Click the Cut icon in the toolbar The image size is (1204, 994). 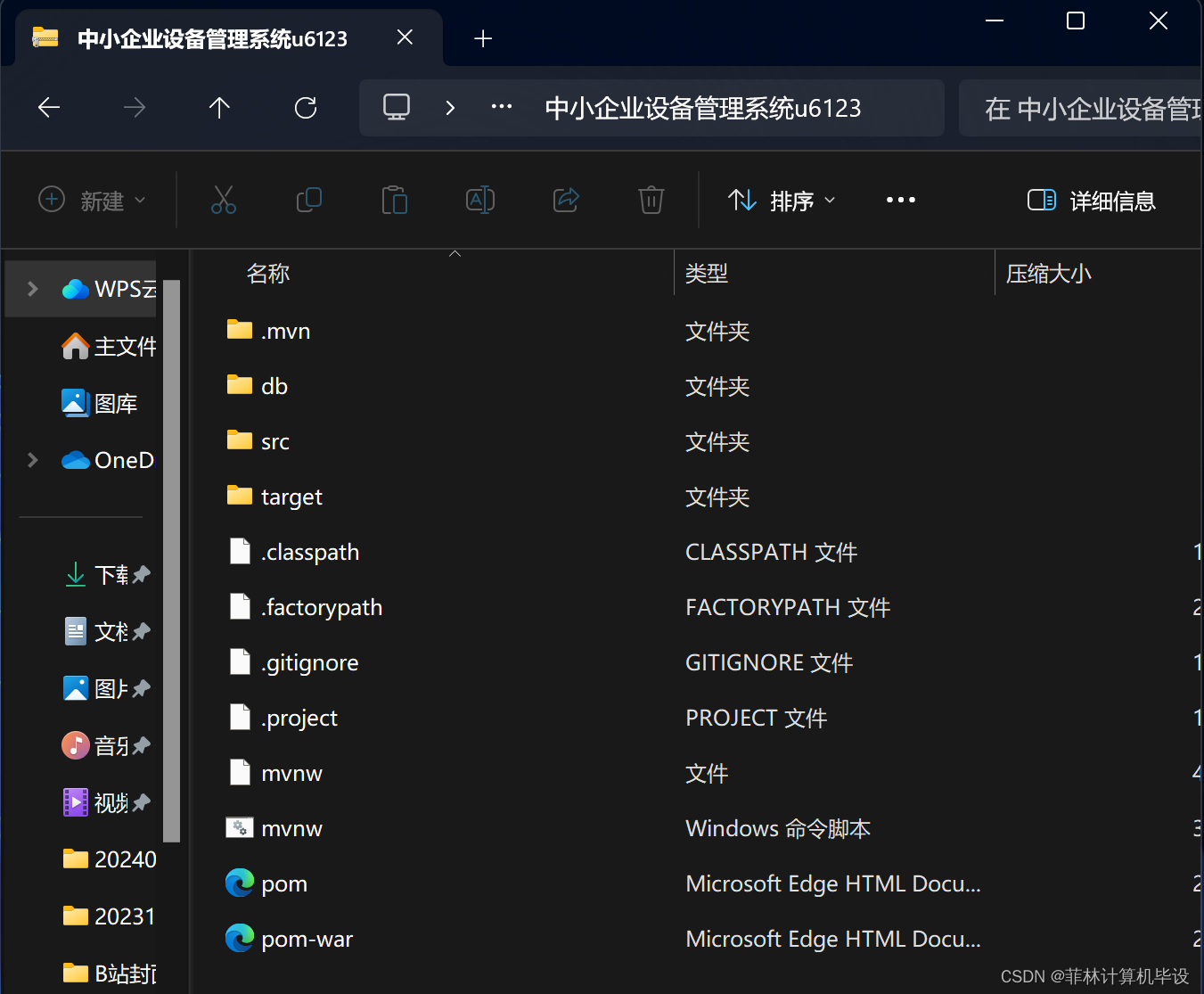pyautogui.click(x=224, y=200)
